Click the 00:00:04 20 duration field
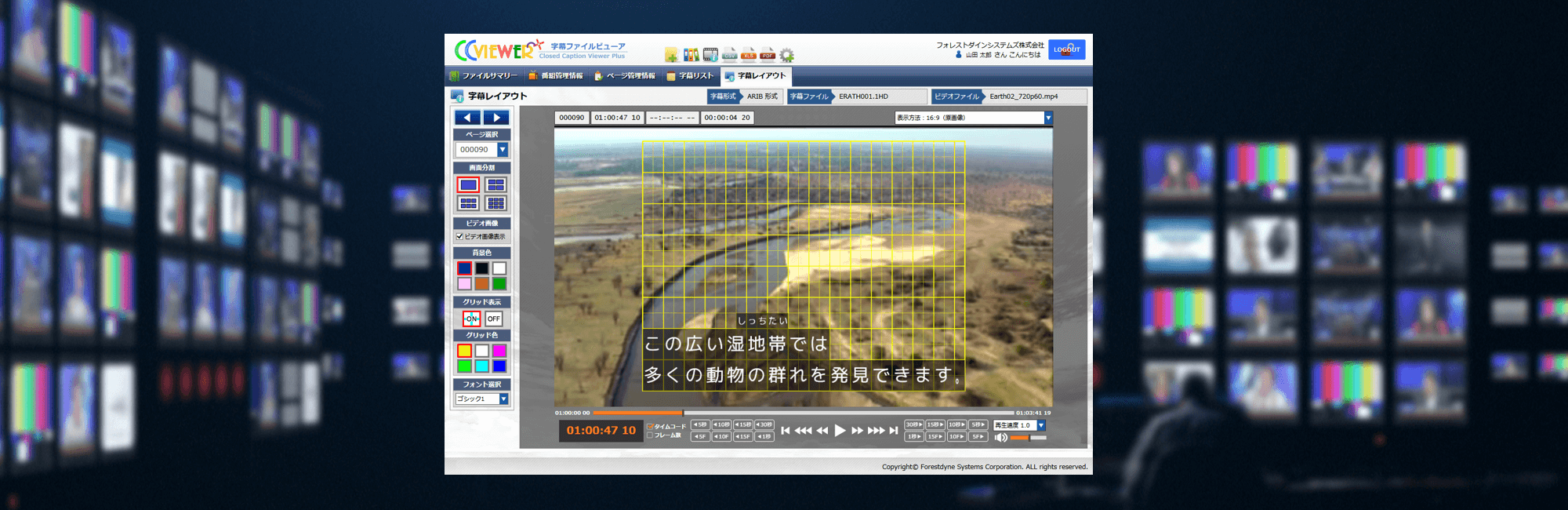Image resolution: width=1568 pixels, height=510 pixels. (x=728, y=118)
